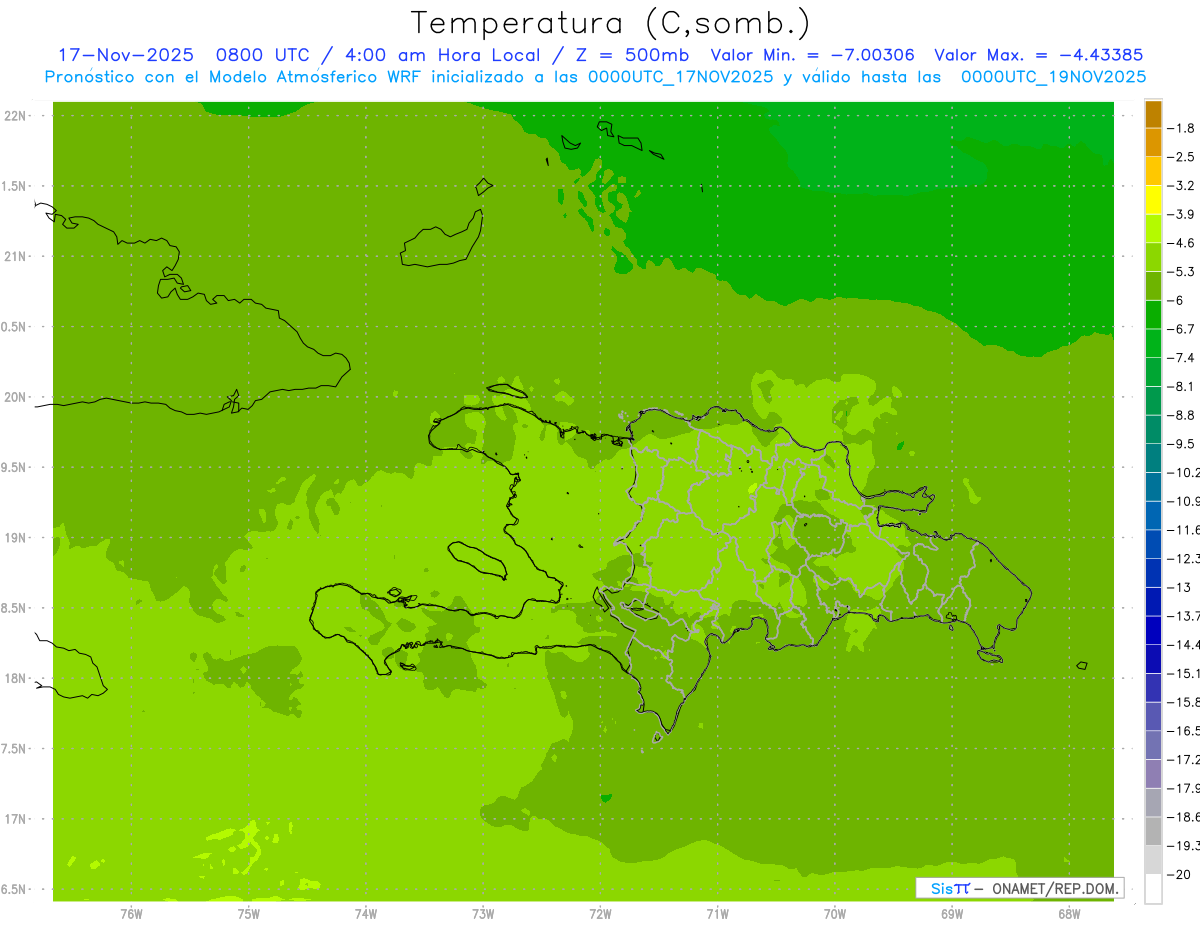1200x927 pixels.
Task: Click the legend value "-2.5"
Action: 1183,157
